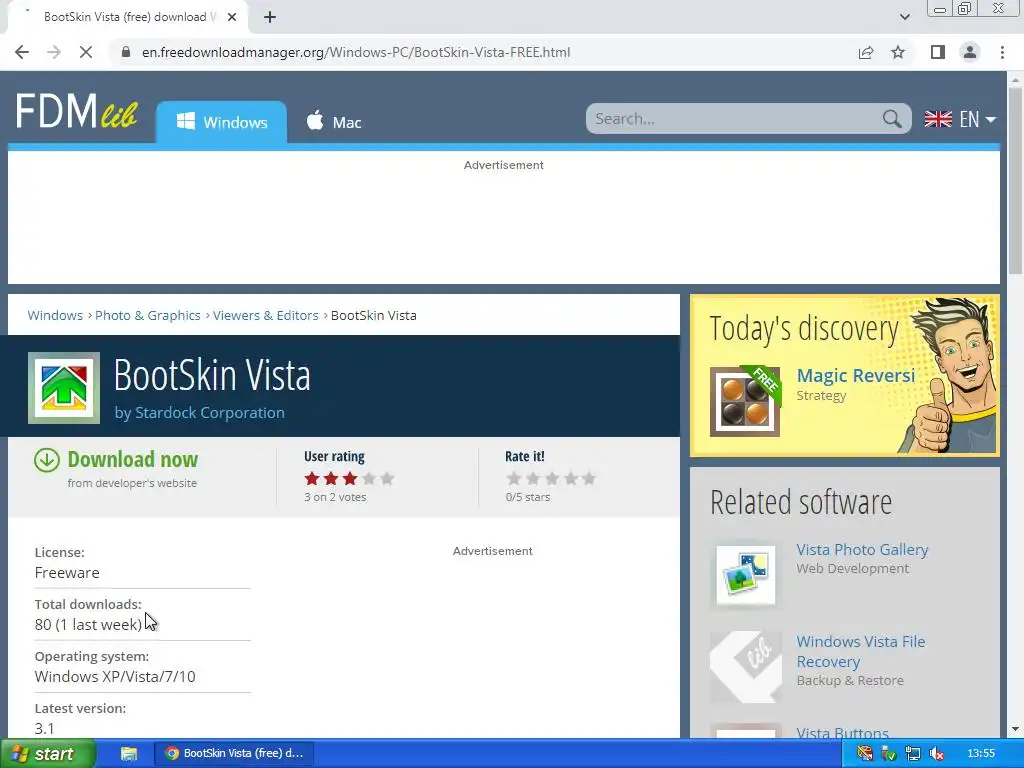1024x768 pixels.
Task: Open the Chrome profile icon
Action: (970, 52)
